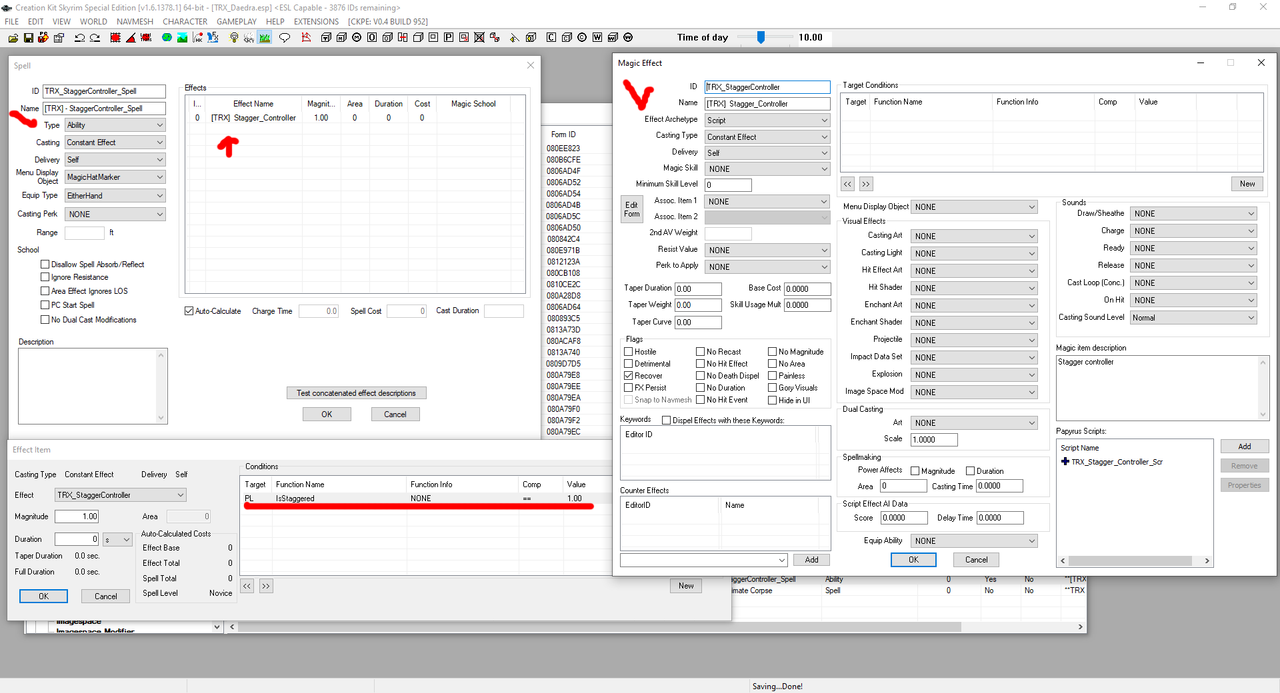Click the globe world icon in the toolbar
The width and height of the screenshot is (1280, 693).
coord(166,38)
